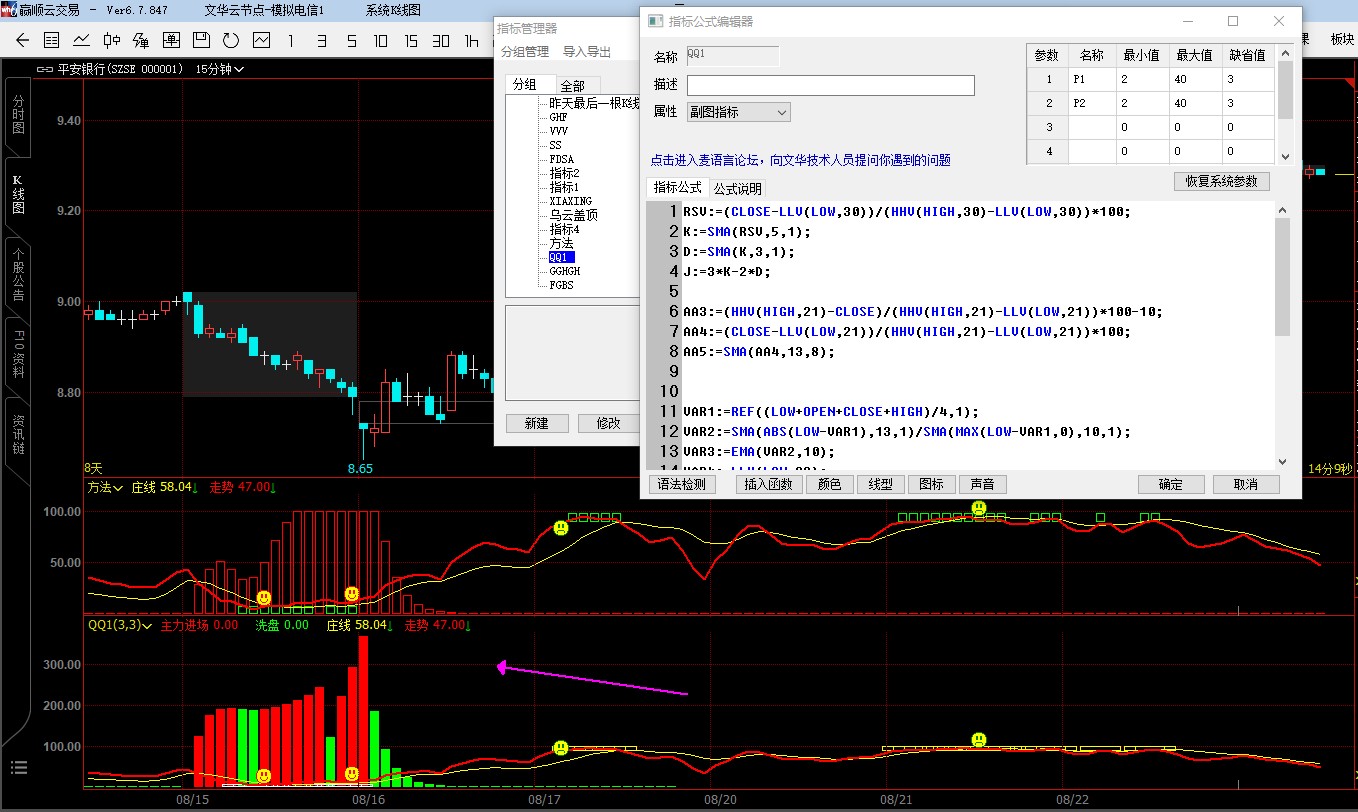Expand the 15分钟 period dropdown
The image size is (1358, 812).
[x=220, y=69]
